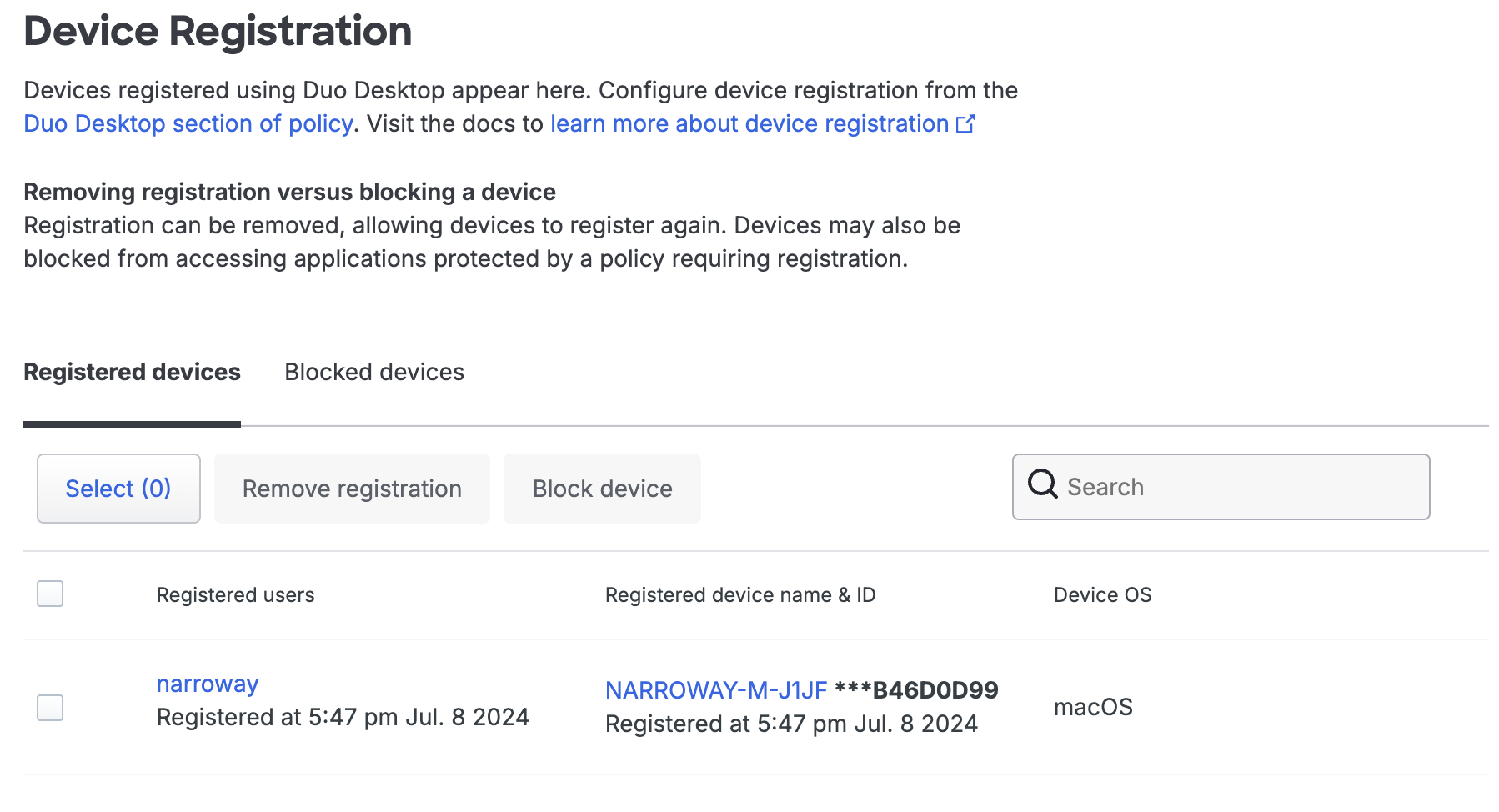Click the Device OS column header
The width and height of the screenshot is (1499, 812).
coord(1102,594)
